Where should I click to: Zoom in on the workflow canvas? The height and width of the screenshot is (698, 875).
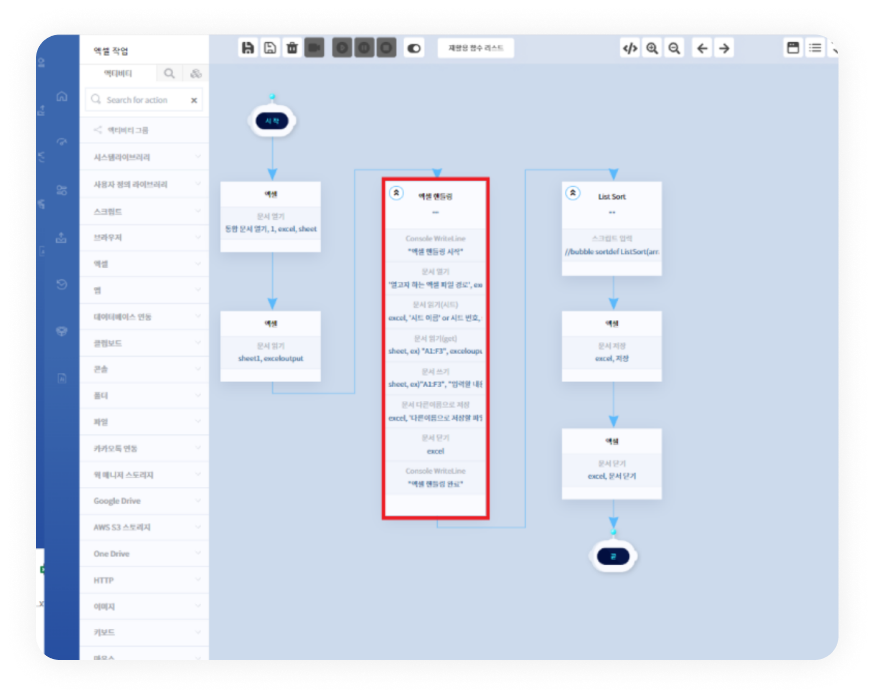click(x=652, y=48)
